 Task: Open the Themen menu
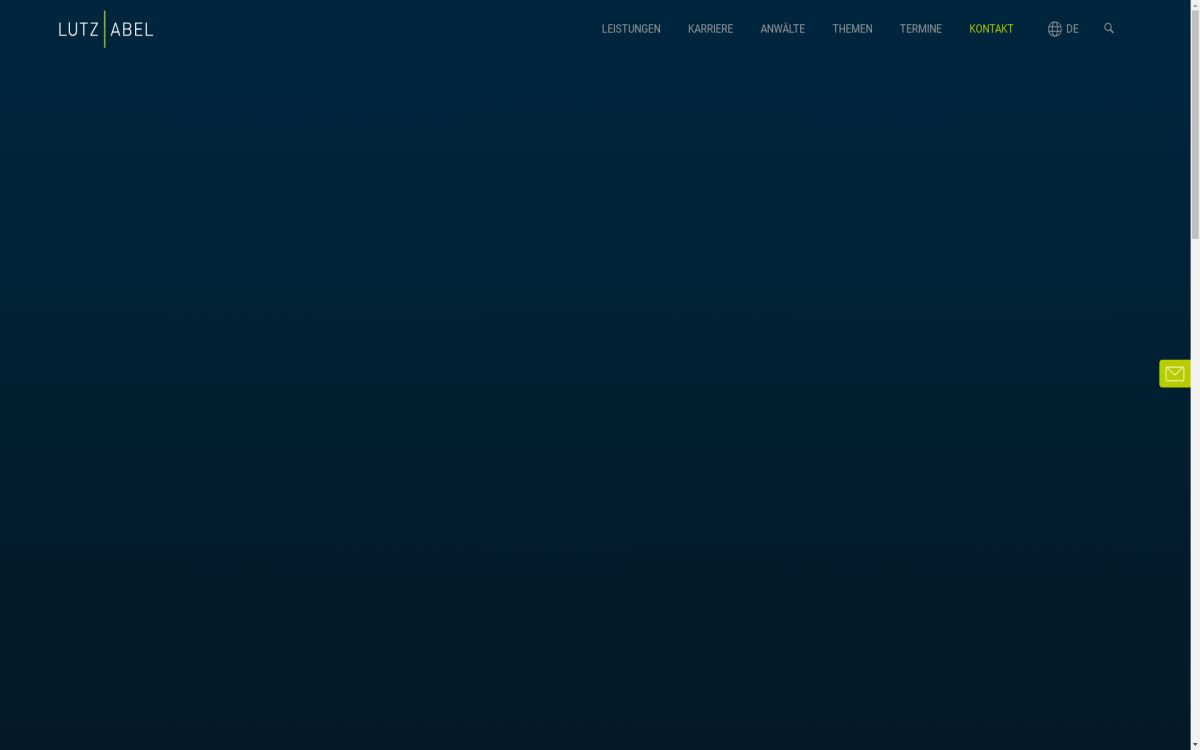pos(852,29)
